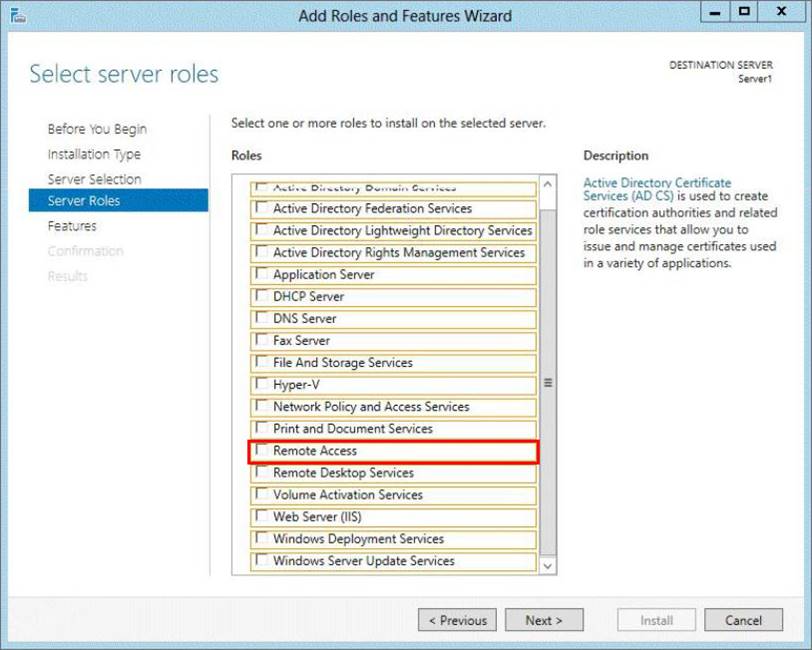Tick the DNS Server checkbox
Screen dimensions: 812x650
click(262, 319)
